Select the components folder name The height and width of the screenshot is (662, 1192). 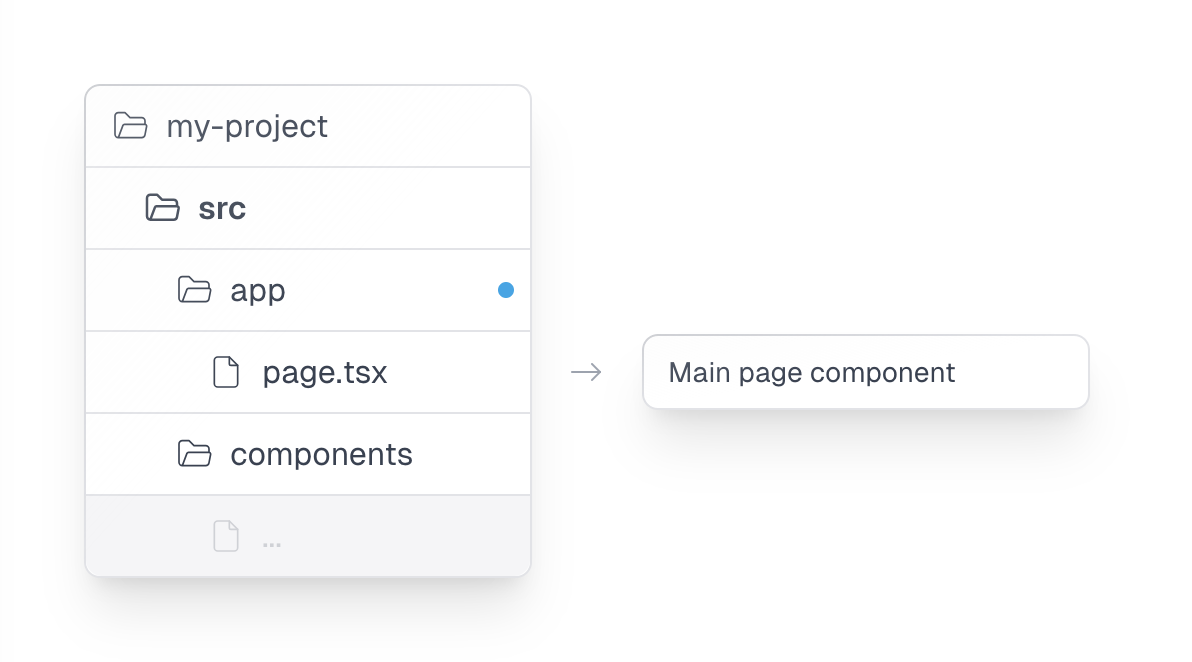tap(321, 454)
